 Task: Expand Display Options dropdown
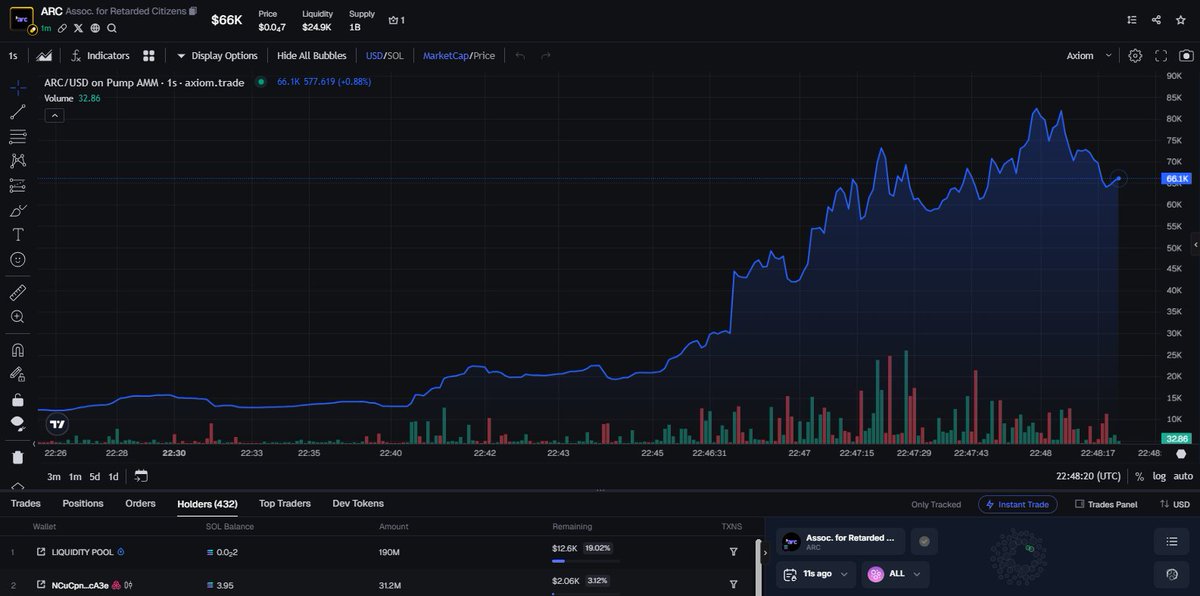[217, 56]
